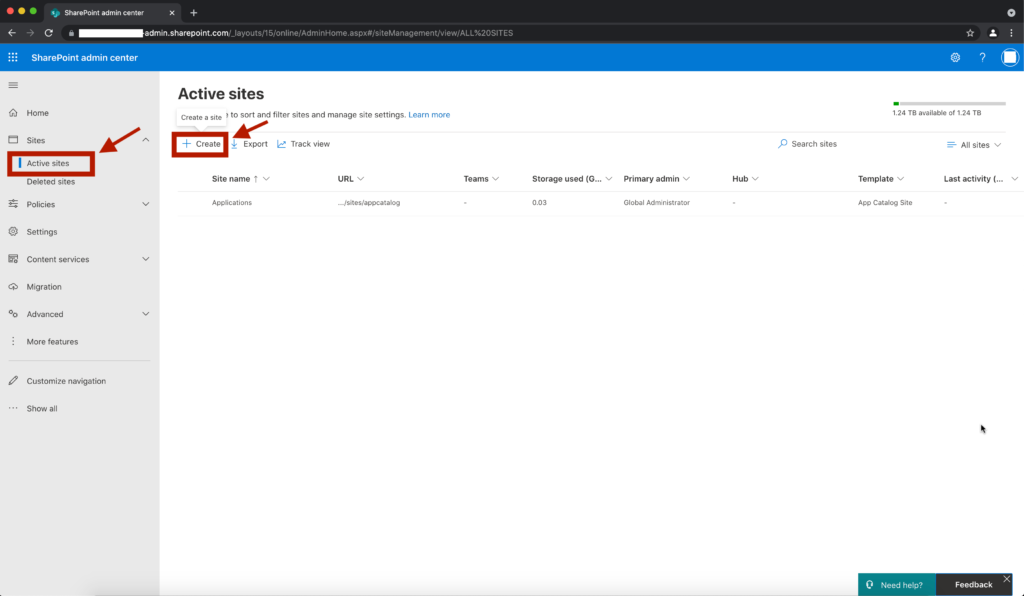Screen dimensions: 1024x596
Task: Open the Hub column dropdown
Action: (755, 179)
